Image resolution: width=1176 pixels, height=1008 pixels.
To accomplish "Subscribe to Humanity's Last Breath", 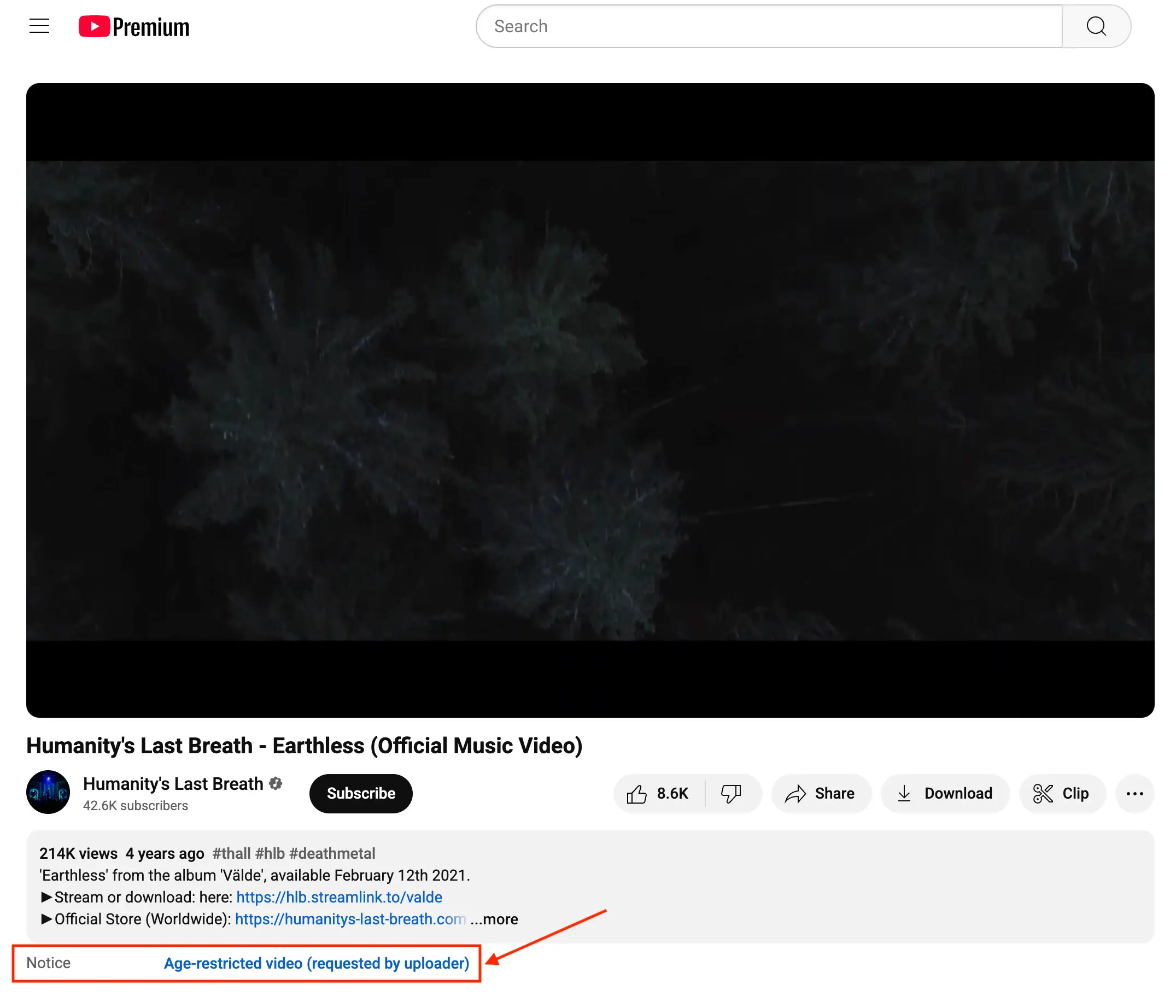I will coord(361,793).
